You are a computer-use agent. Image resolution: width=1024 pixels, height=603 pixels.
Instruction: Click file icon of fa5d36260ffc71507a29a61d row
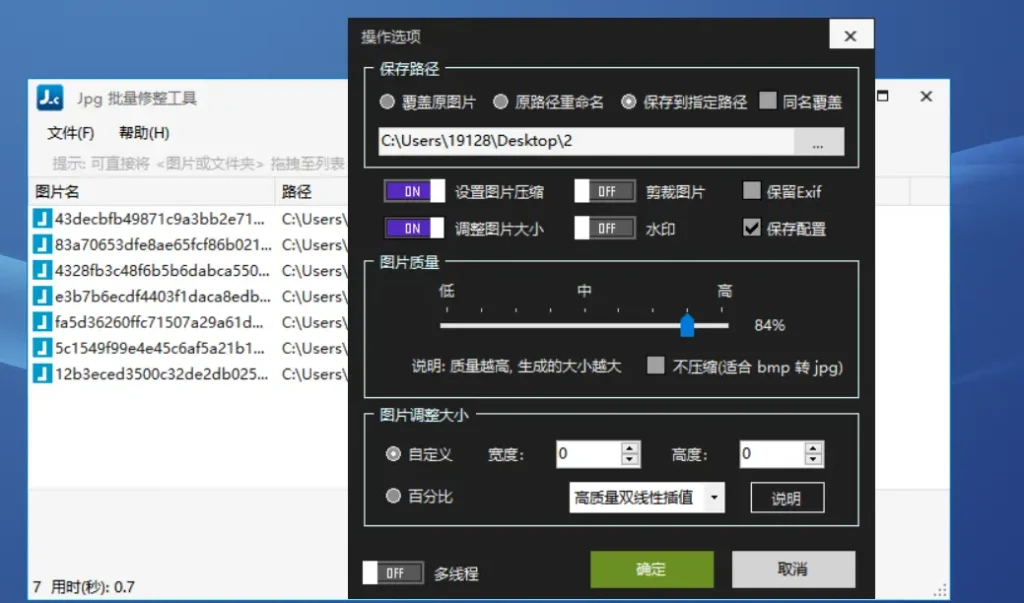click(x=42, y=321)
